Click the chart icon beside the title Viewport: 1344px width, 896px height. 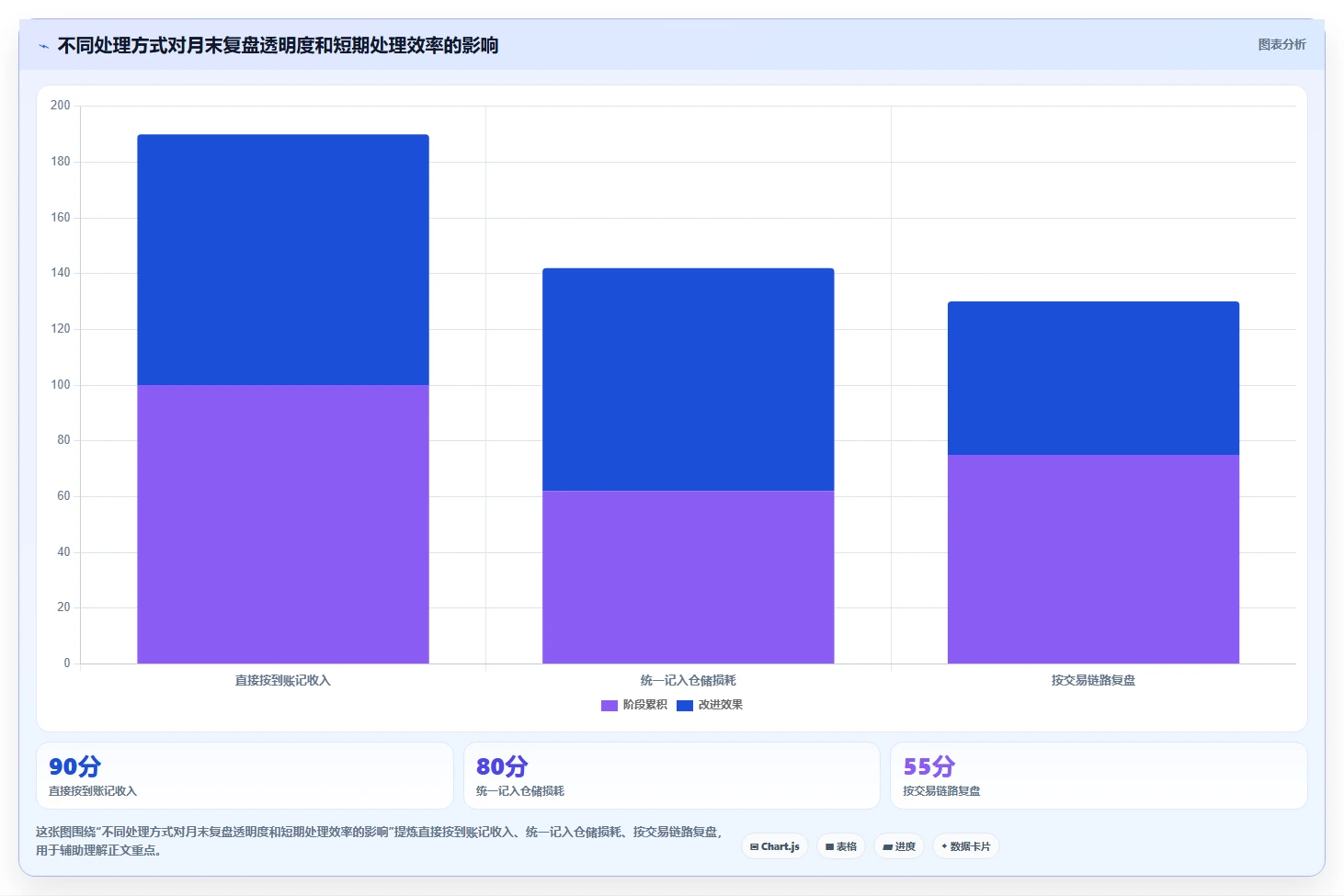43,46
